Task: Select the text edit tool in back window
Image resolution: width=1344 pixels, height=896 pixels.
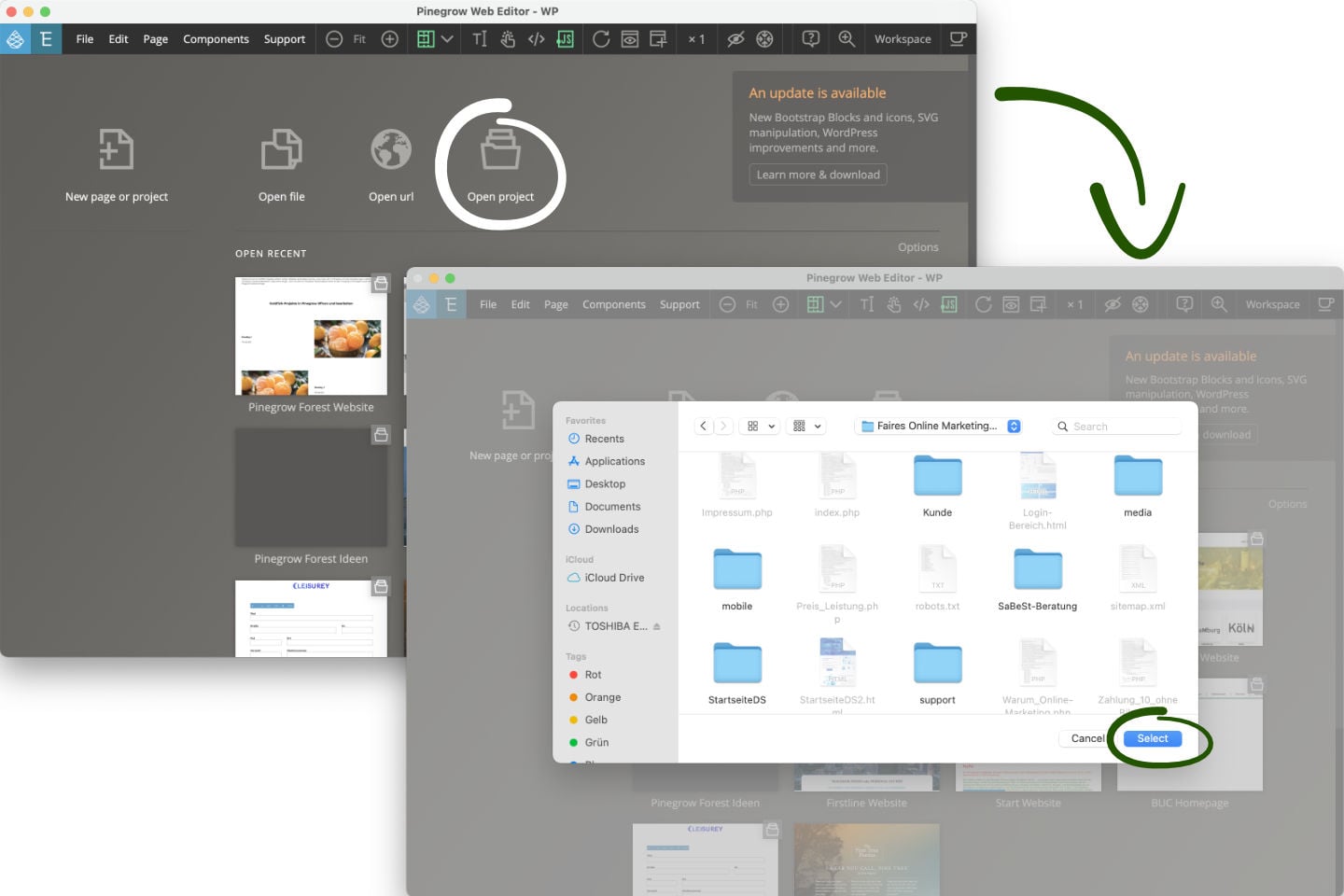Action: [480, 39]
